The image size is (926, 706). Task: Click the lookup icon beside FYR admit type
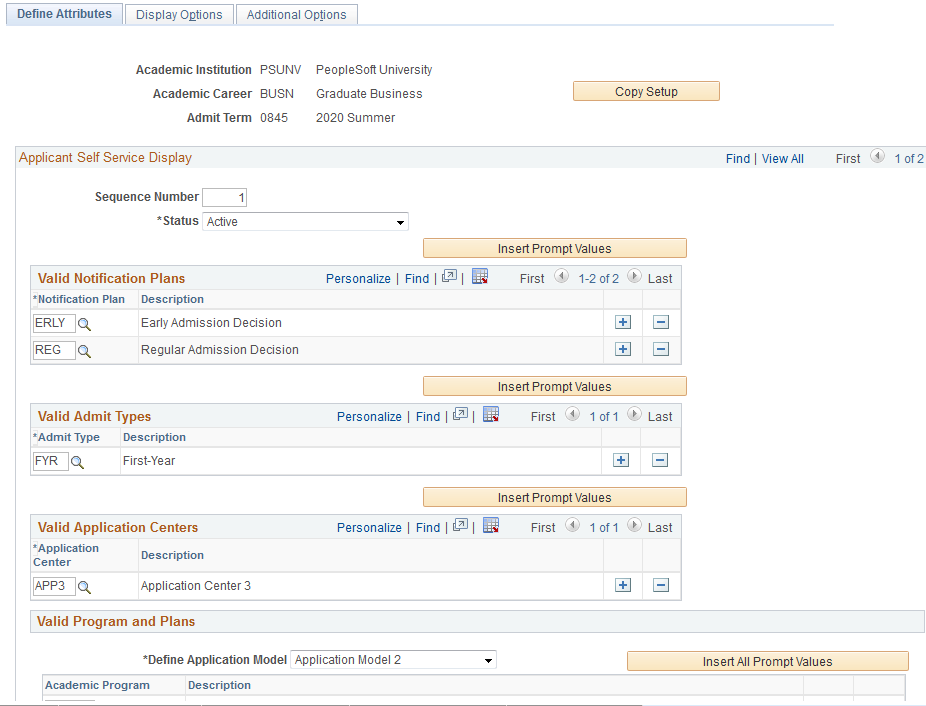78,461
